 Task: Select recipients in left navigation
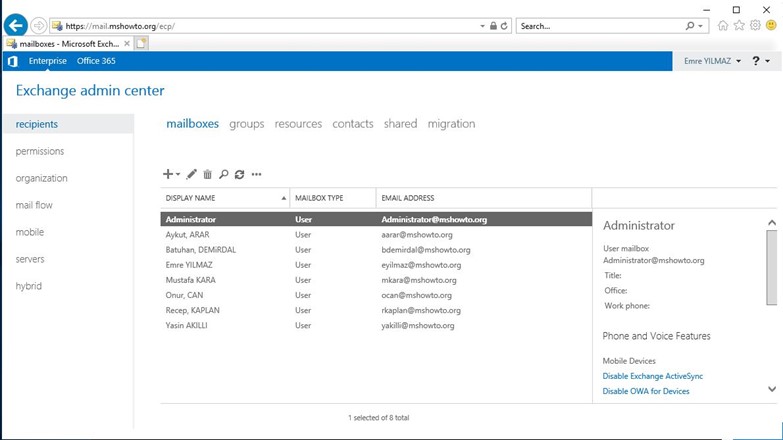pos(68,124)
